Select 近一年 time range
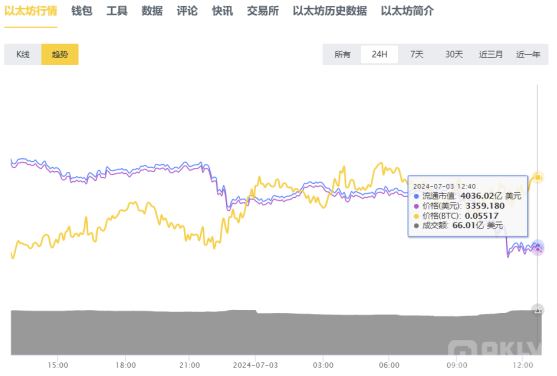 [x=528, y=54]
